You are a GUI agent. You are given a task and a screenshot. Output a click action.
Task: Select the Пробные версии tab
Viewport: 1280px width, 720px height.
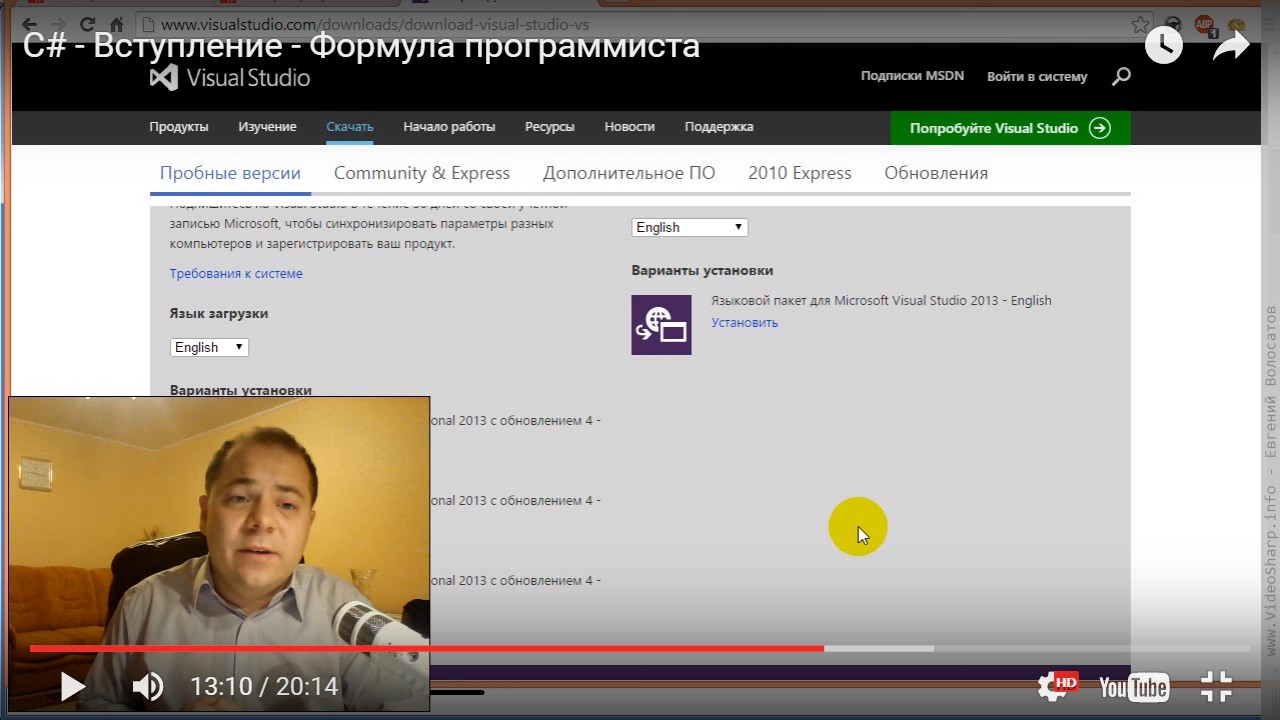coord(230,173)
